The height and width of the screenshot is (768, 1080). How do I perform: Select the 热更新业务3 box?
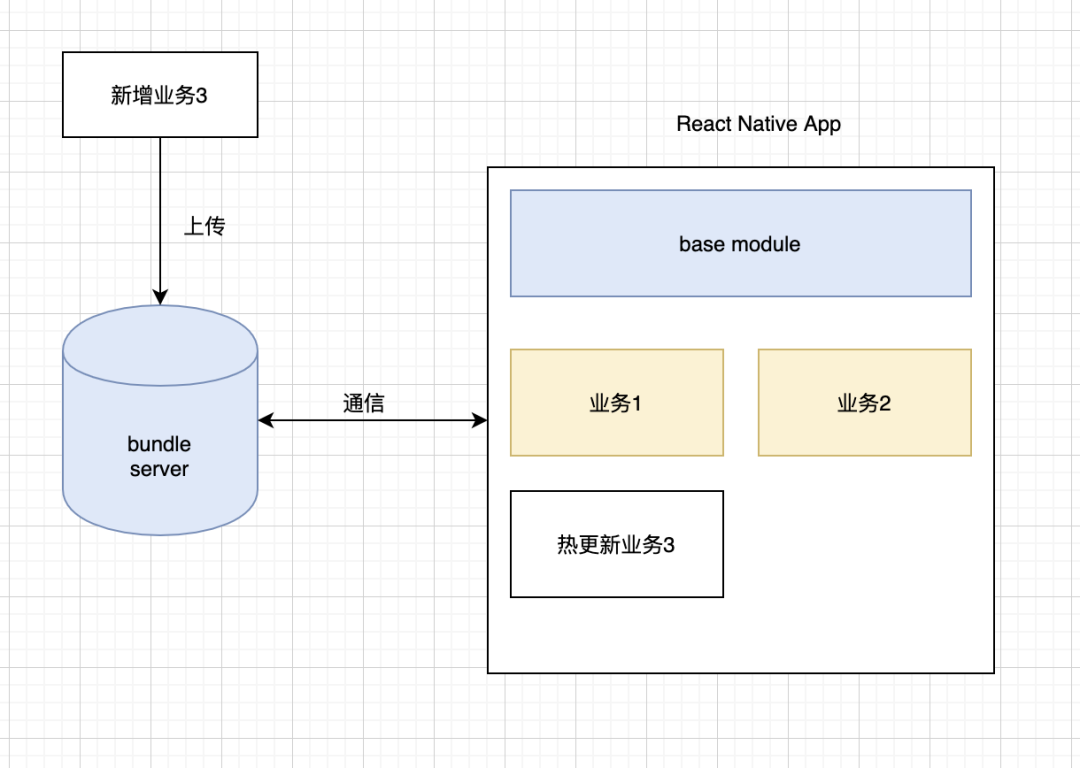tap(616, 544)
